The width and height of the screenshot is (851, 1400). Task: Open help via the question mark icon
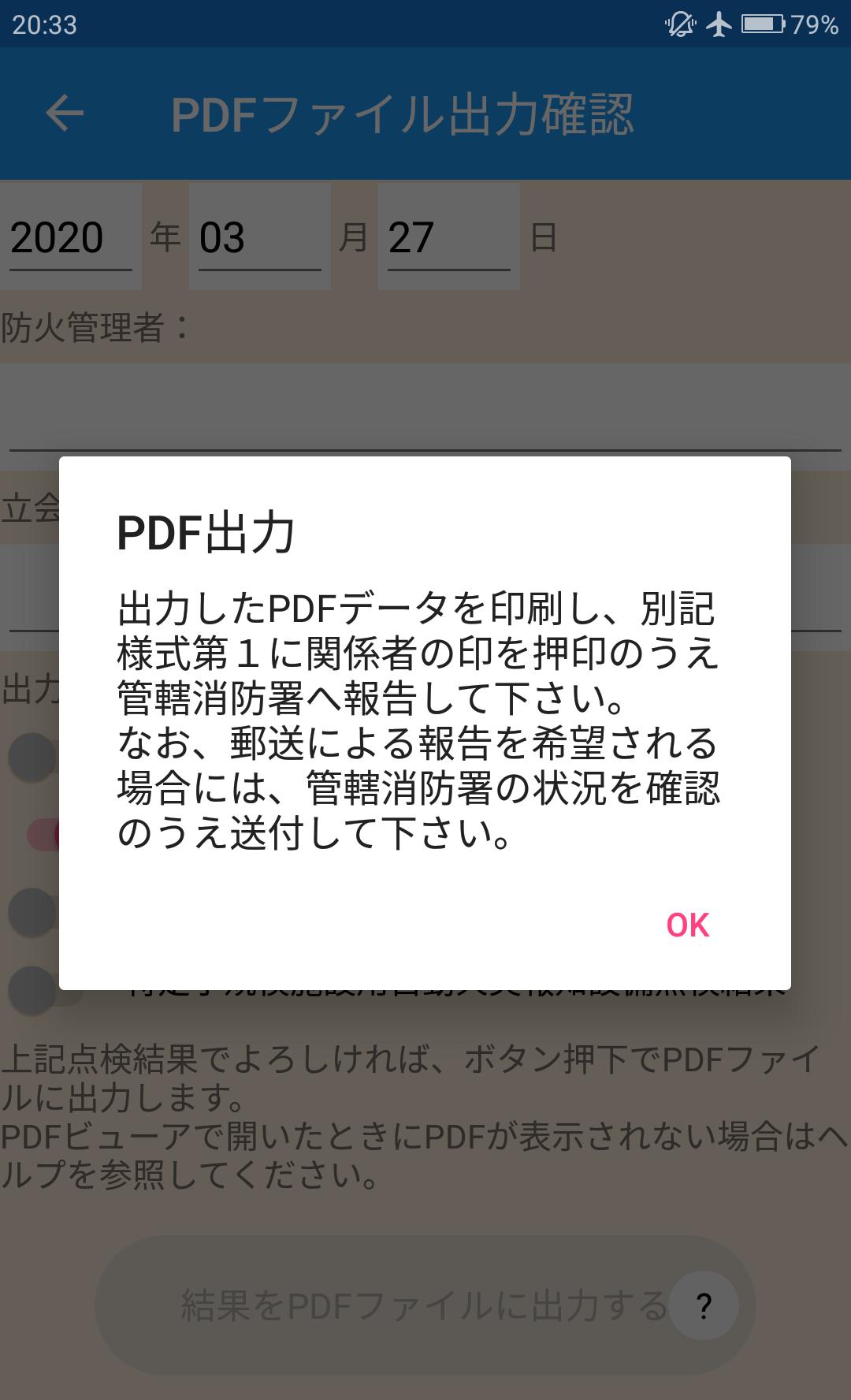pos(704,1305)
